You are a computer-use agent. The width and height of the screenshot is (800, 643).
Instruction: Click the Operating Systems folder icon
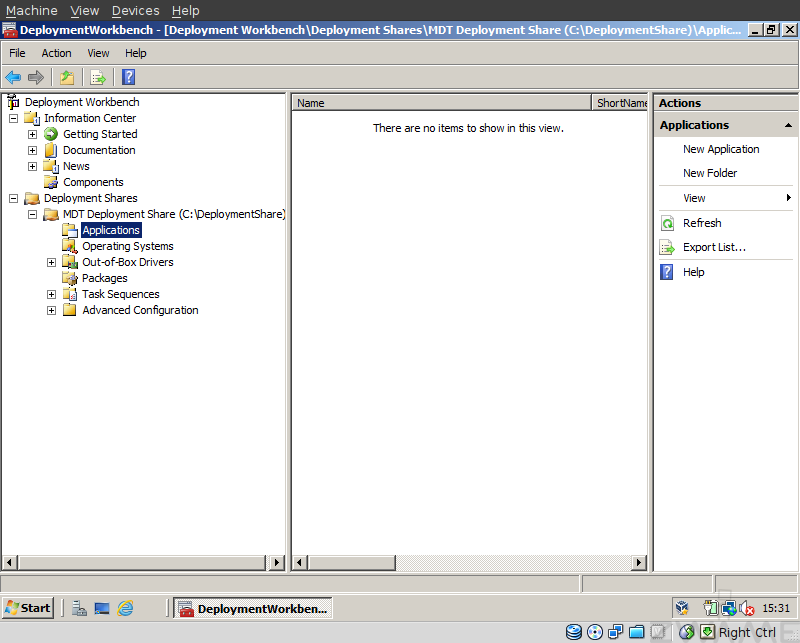click(70, 246)
